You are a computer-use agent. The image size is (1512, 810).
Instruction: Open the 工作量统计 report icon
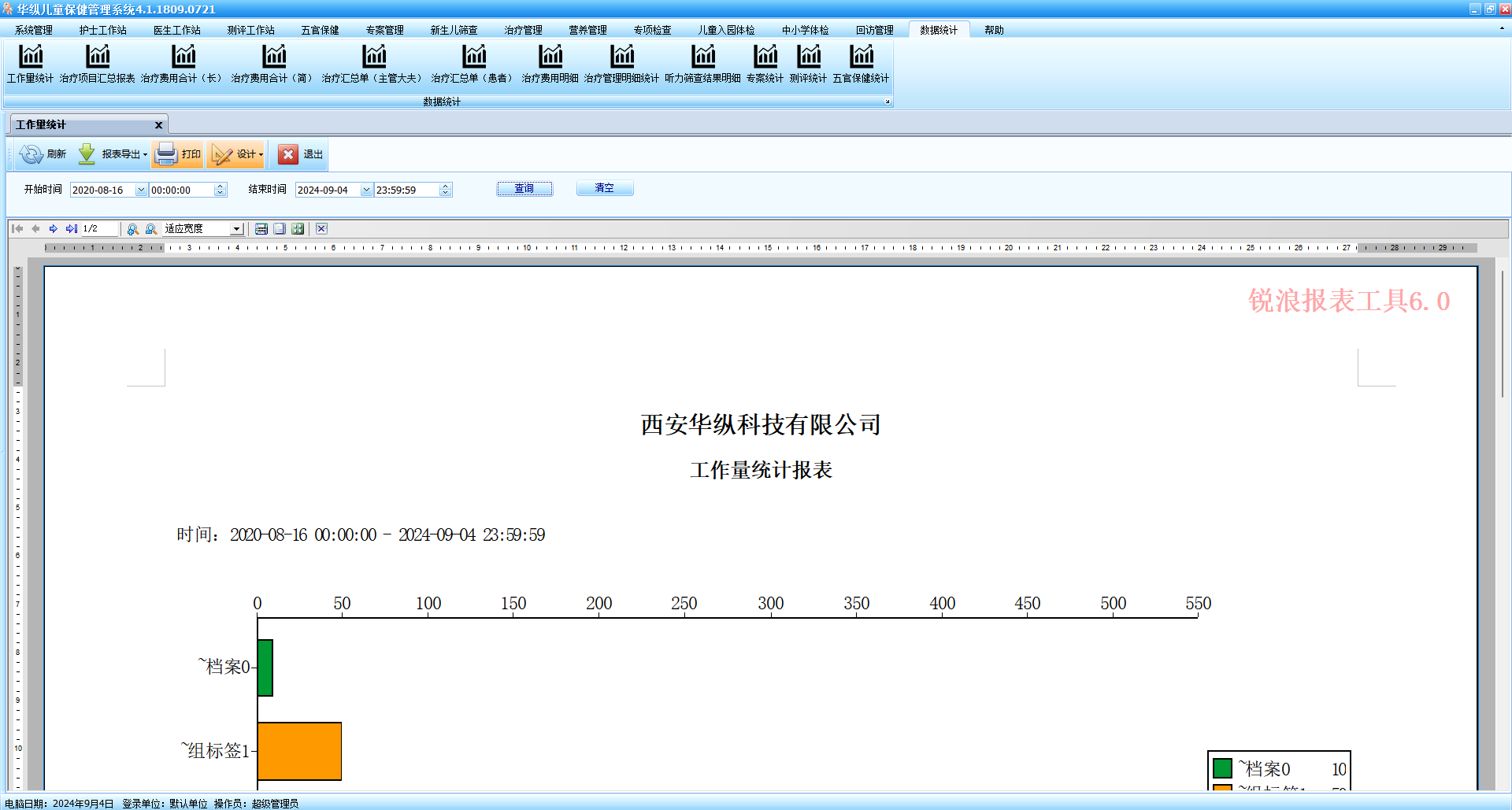31,63
